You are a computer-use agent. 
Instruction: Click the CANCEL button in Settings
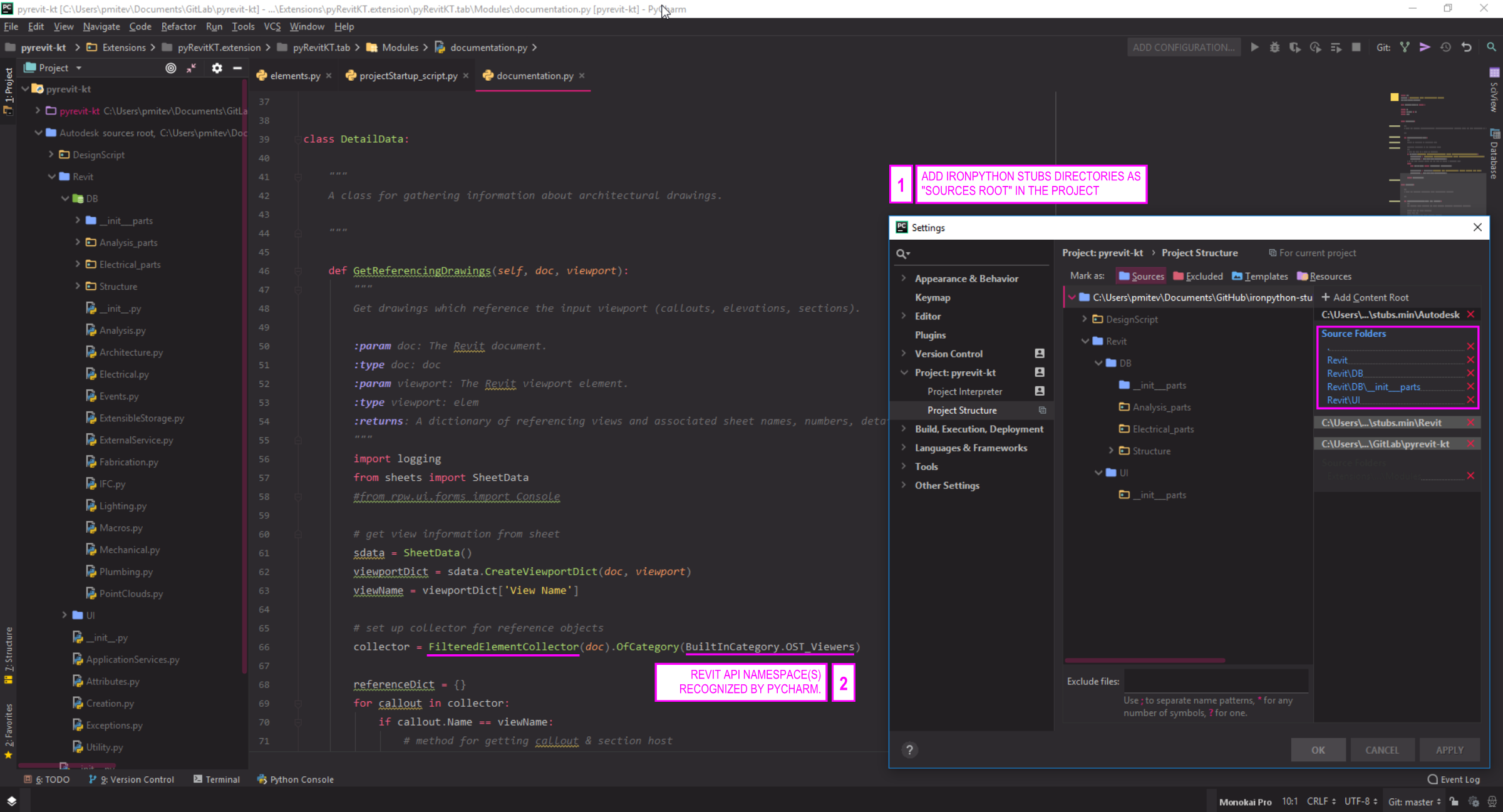[1382, 750]
